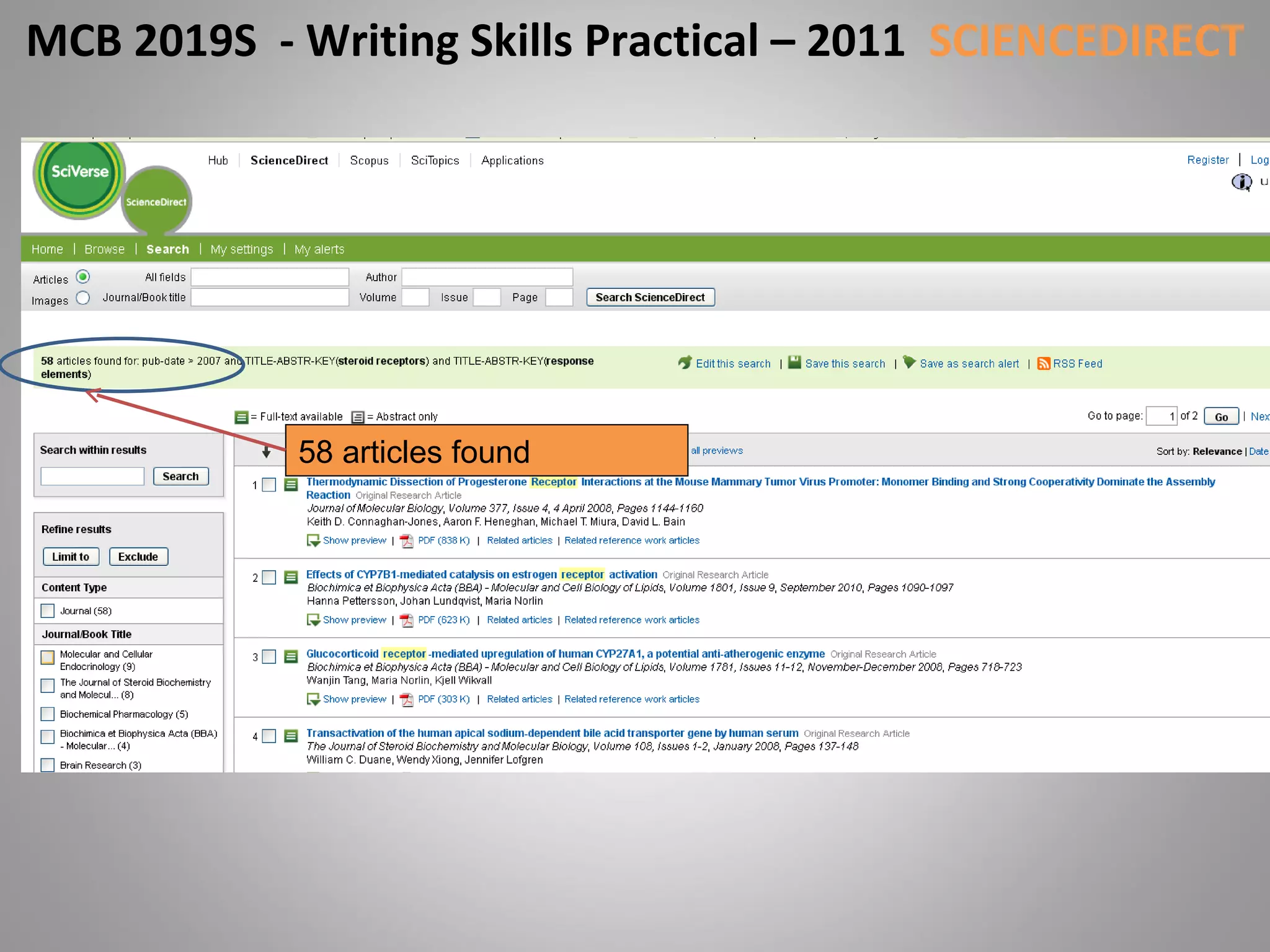Click the Save as search alert icon
This screenshot has height=952, width=1270.
[x=909, y=362]
